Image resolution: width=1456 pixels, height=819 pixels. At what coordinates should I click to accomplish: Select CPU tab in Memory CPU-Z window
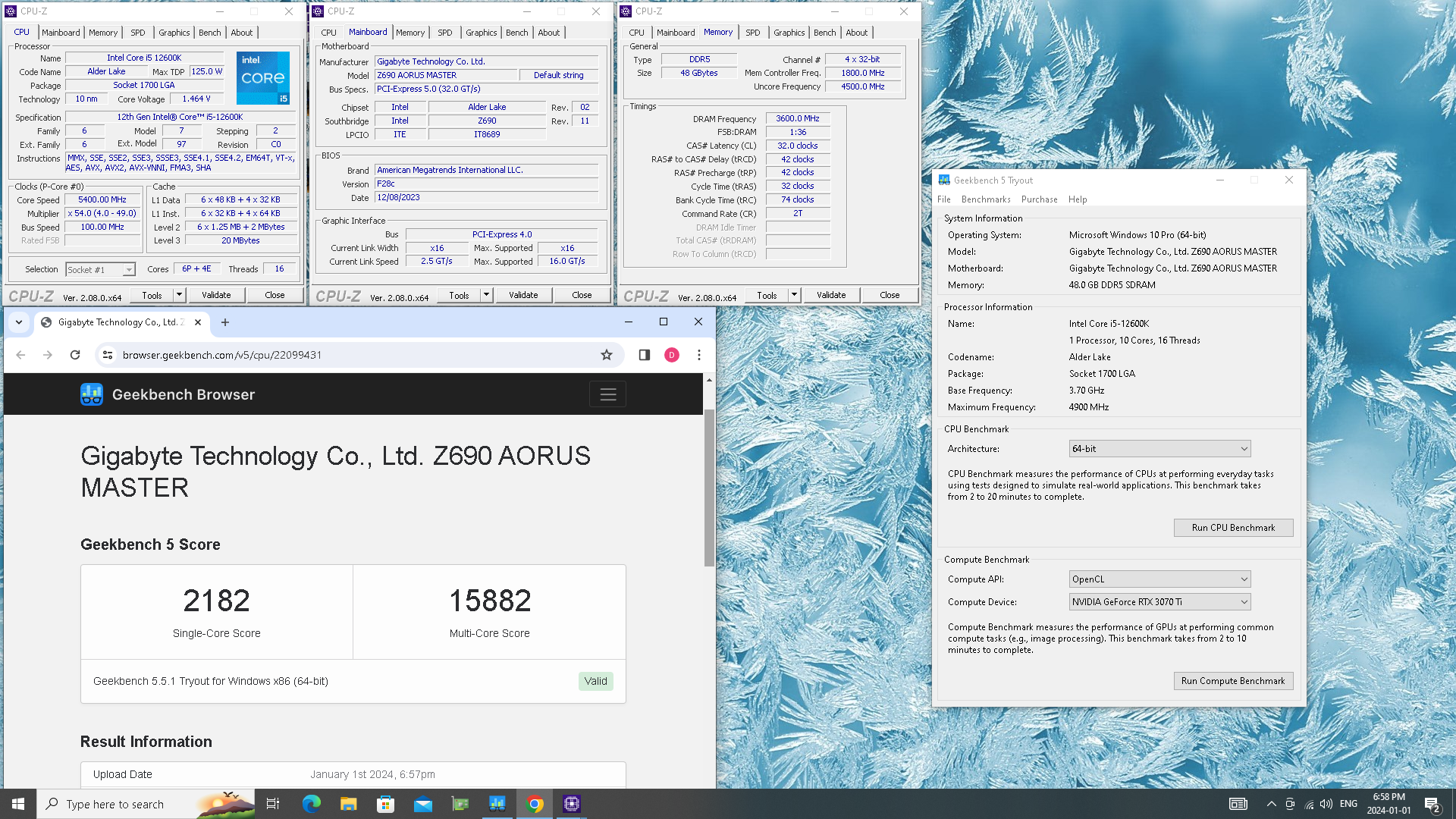636,33
